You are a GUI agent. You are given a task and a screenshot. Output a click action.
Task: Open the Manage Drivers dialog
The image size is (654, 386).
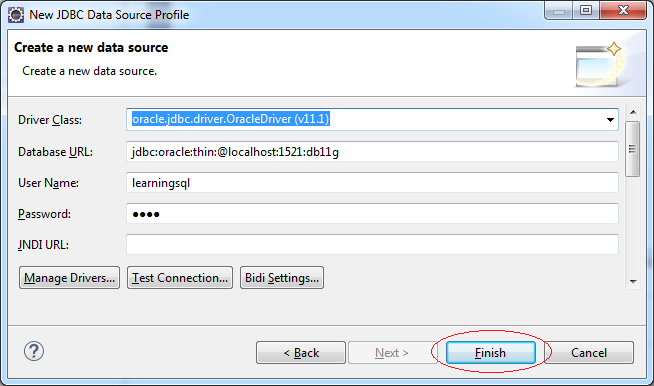pyautogui.click(x=69, y=278)
